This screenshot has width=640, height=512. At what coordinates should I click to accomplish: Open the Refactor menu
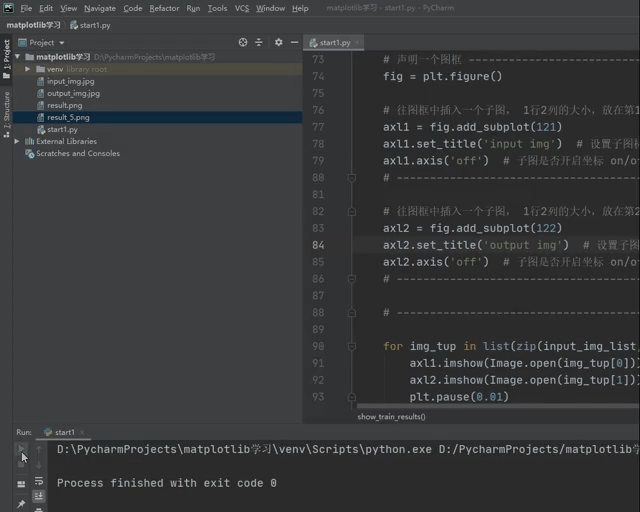pos(164,8)
